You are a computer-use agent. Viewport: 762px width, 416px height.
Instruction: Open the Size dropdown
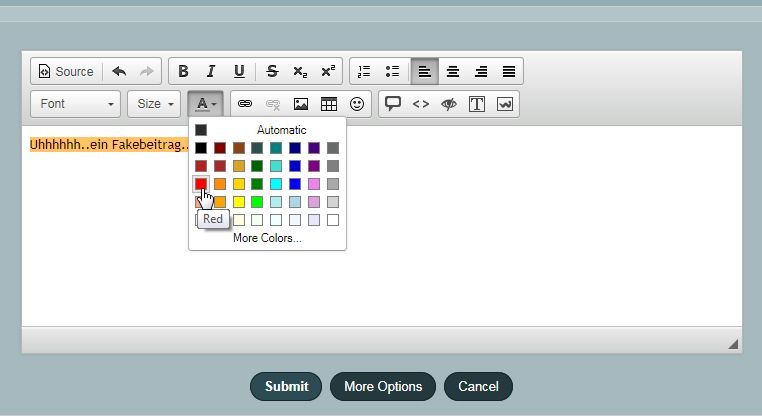155,103
